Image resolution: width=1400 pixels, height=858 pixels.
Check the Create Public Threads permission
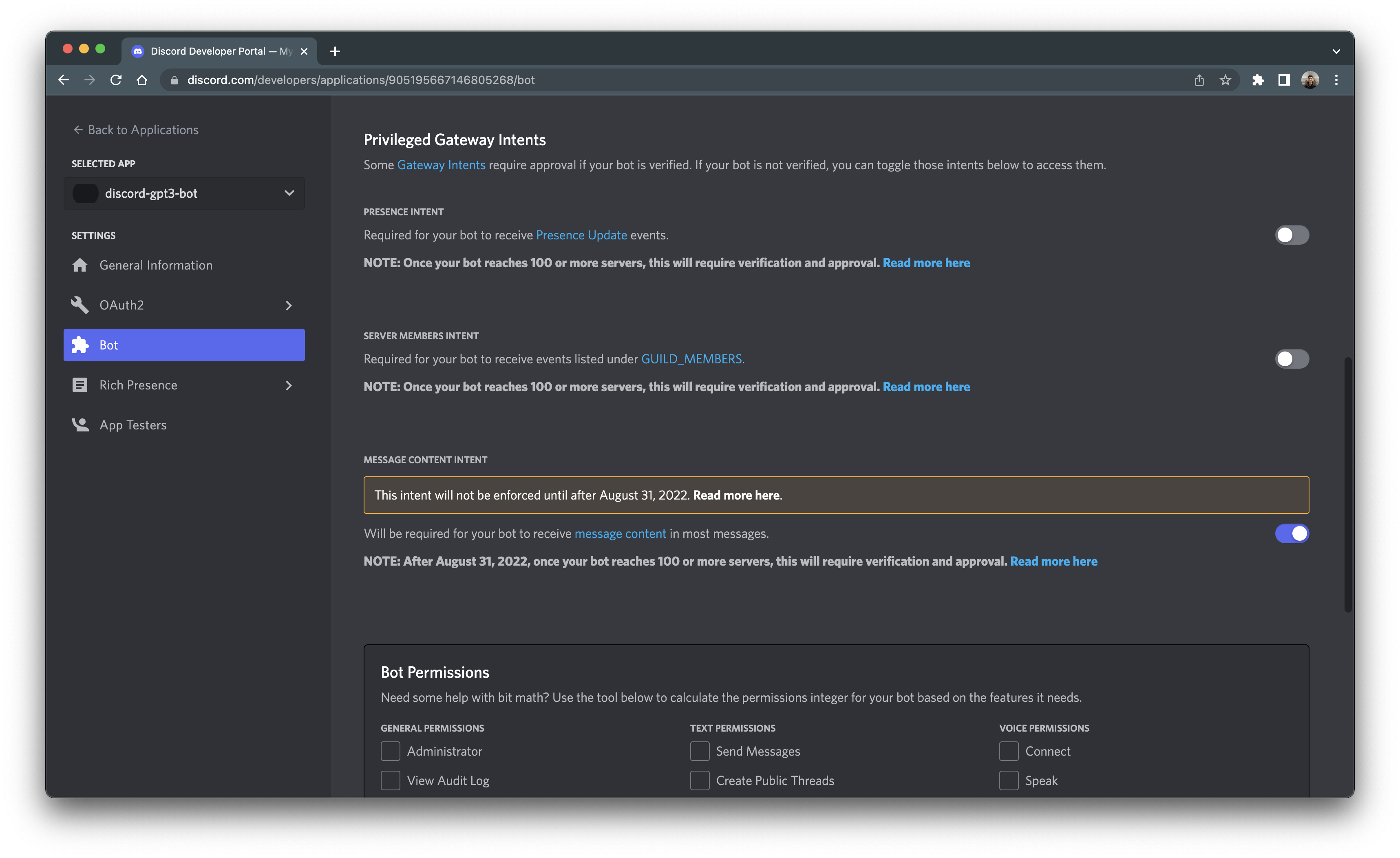(700, 780)
